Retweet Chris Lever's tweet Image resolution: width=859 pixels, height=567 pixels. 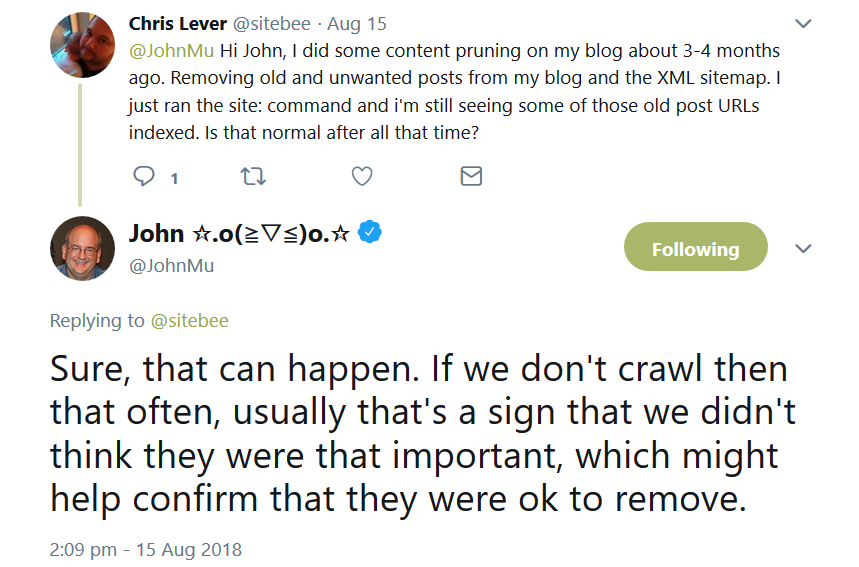[x=254, y=177]
